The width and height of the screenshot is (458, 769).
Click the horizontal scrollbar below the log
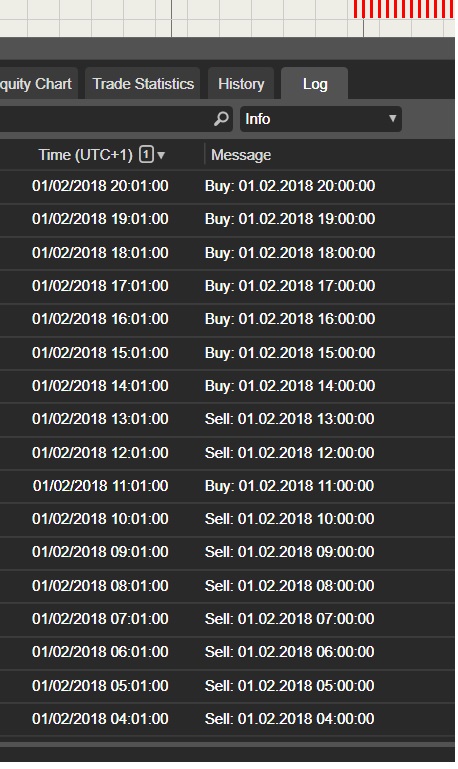pos(227,744)
